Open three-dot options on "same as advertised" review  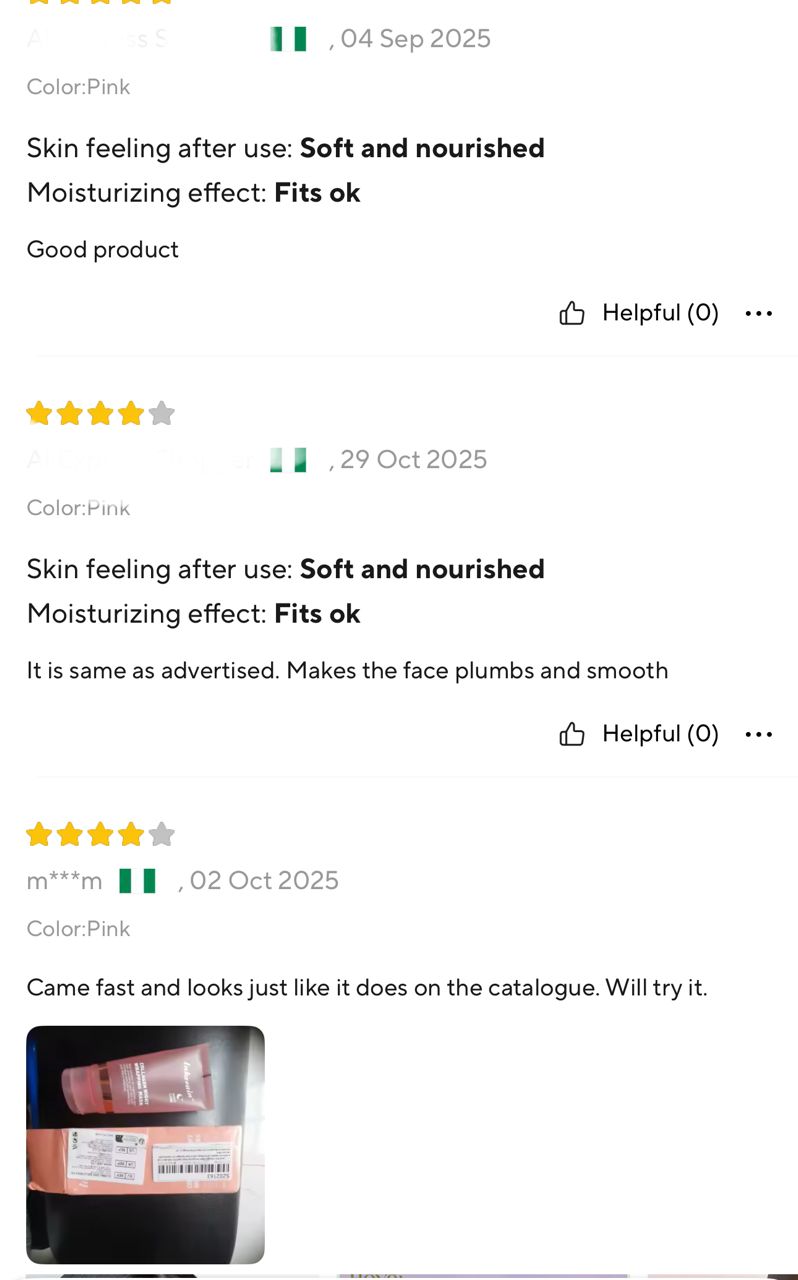(x=759, y=735)
